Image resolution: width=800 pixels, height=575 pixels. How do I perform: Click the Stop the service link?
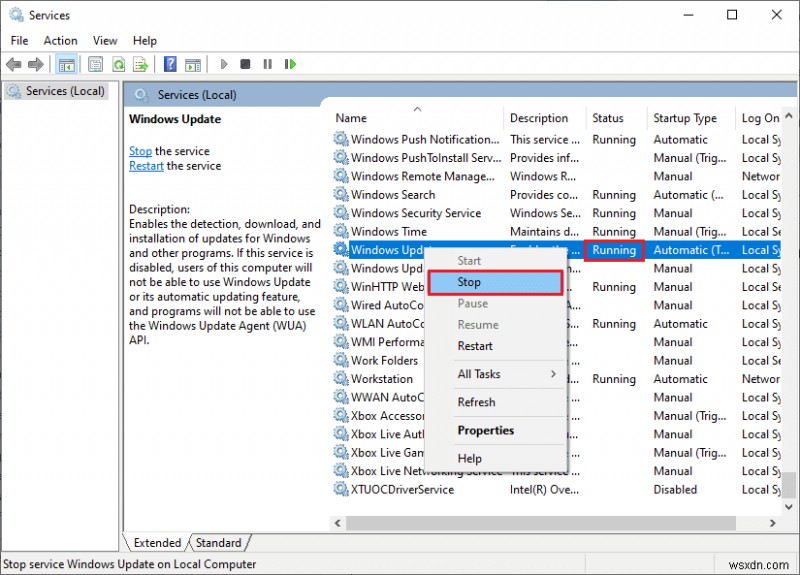[x=140, y=151]
